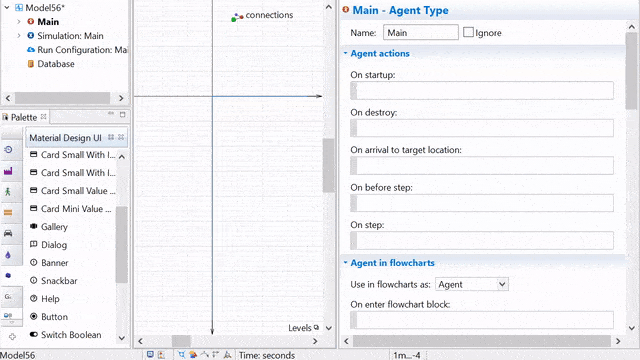This screenshot has width=640, height=360.
Task: Click the On step code field
Action: click(482, 240)
